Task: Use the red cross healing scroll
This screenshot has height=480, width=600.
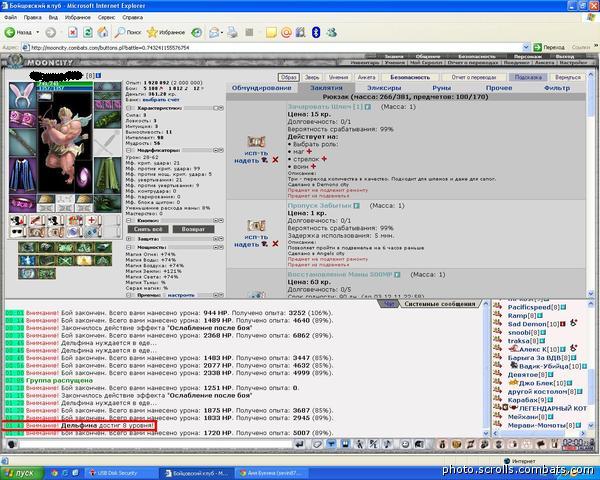Action: coord(92,220)
